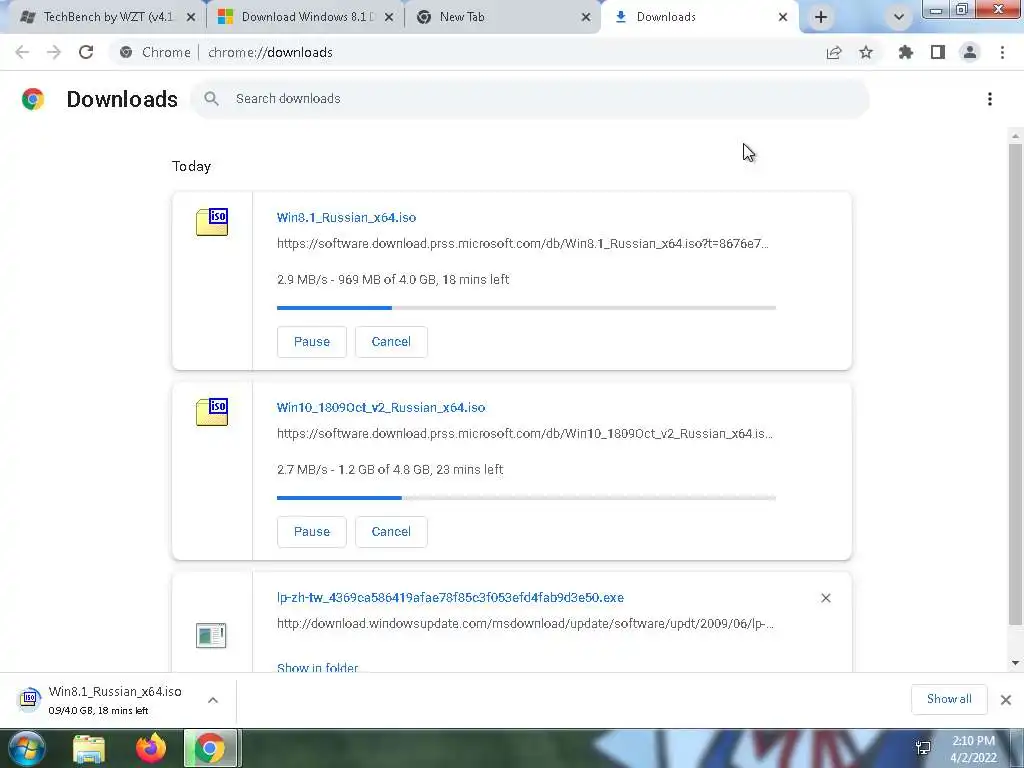Image resolution: width=1024 pixels, height=768 pixels.
Task: Close the Download Windows 8.1 tab
Action: [x=389, y=17]
